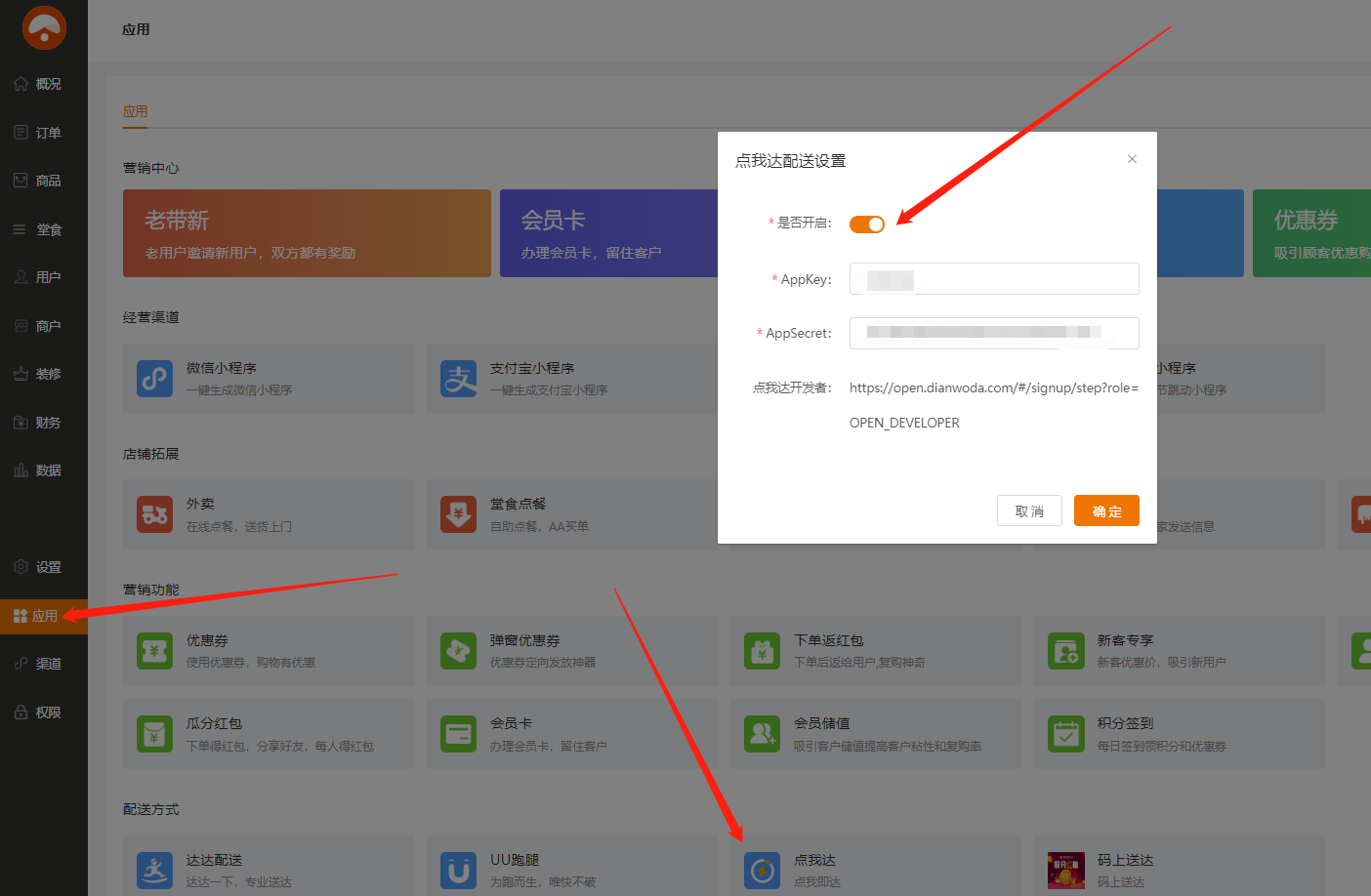
Task: Toggle the 是否开启 switch off
Action: [866, 224]
